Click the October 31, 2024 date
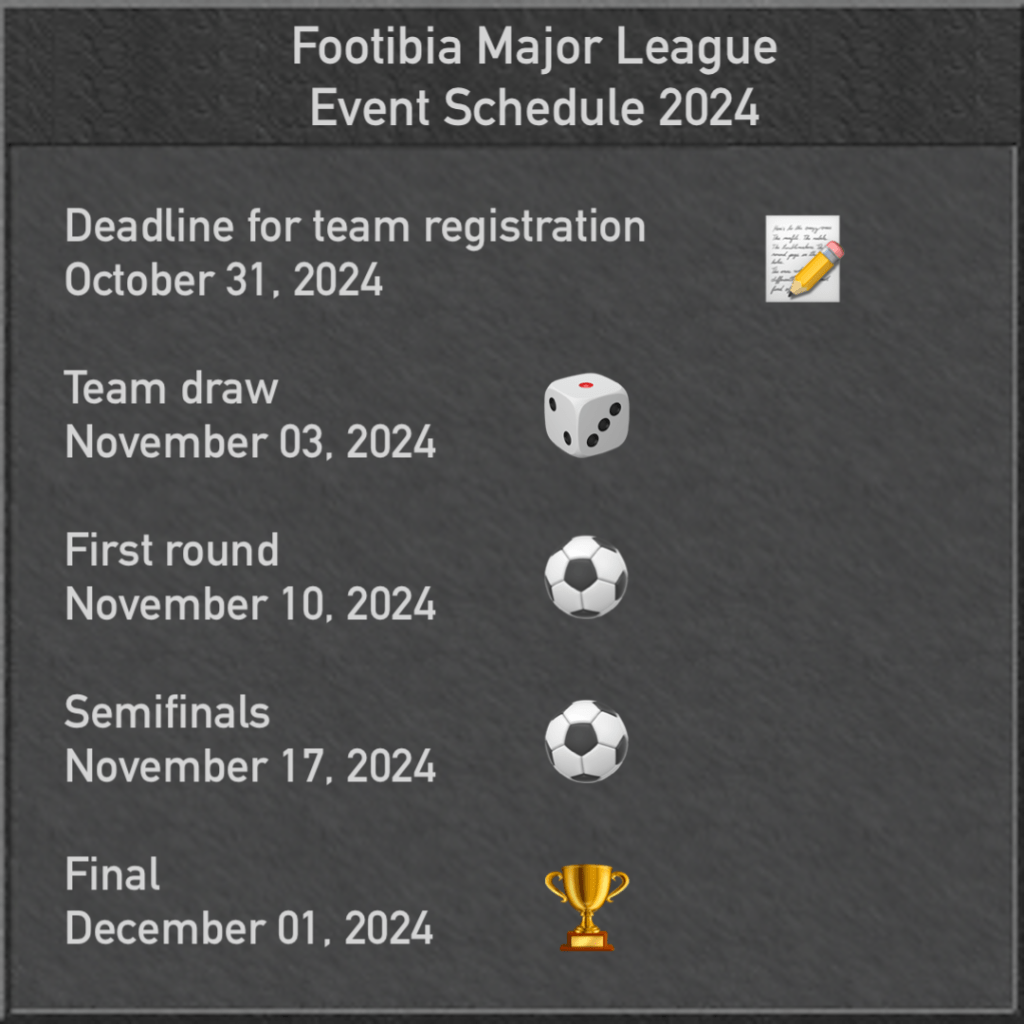Viewport: 1024px width, 1024px height. click(224, 281)
